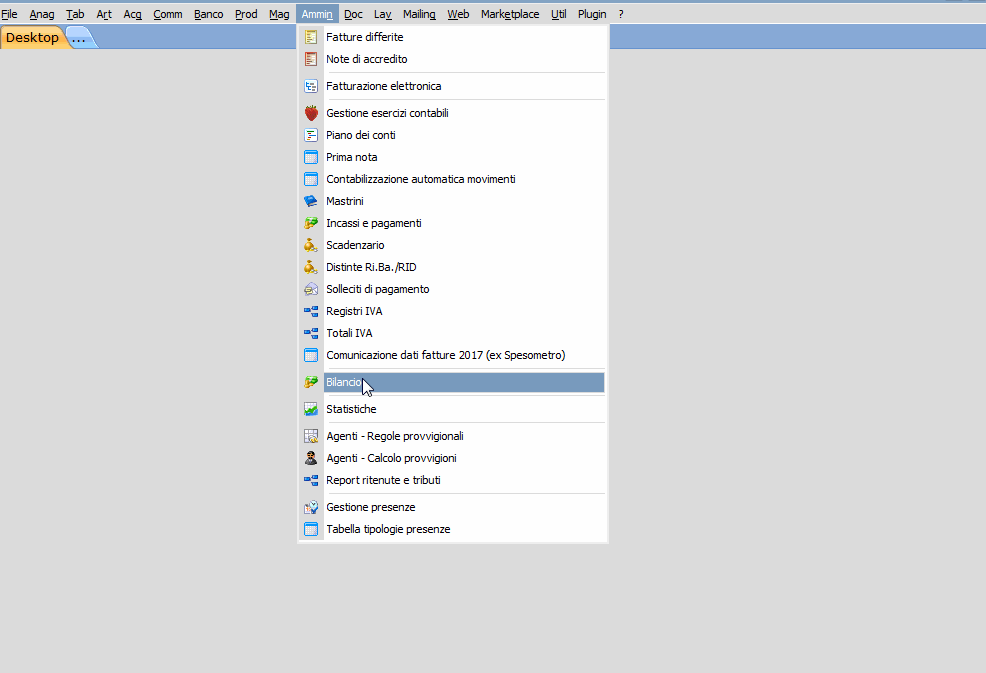Select the highlighted Bilancio entry

(x=464, y=382)
